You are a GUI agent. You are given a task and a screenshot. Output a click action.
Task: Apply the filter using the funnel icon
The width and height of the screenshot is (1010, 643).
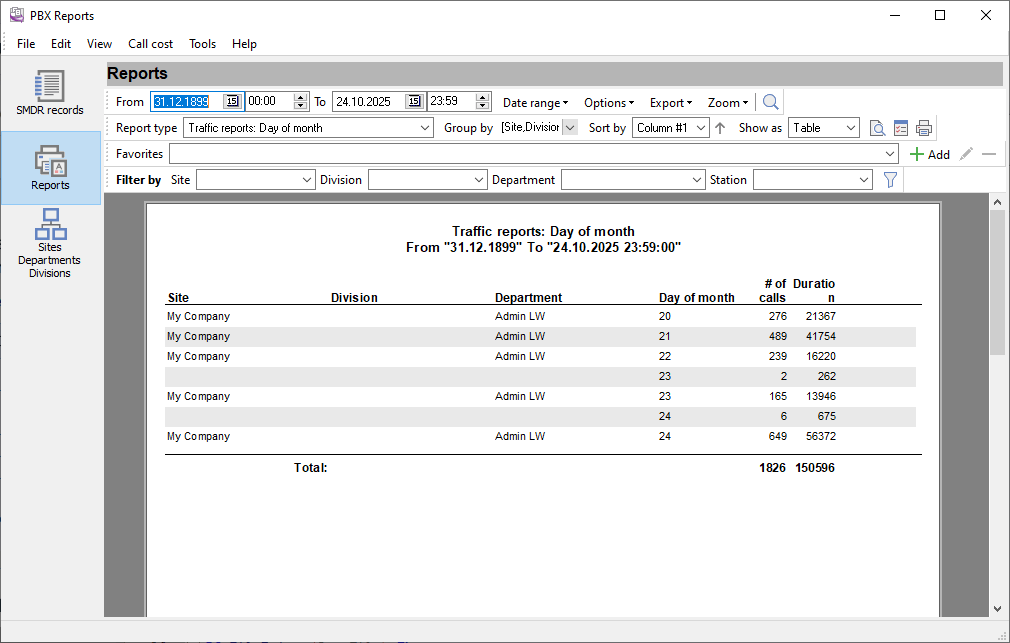tap(889, 179)
